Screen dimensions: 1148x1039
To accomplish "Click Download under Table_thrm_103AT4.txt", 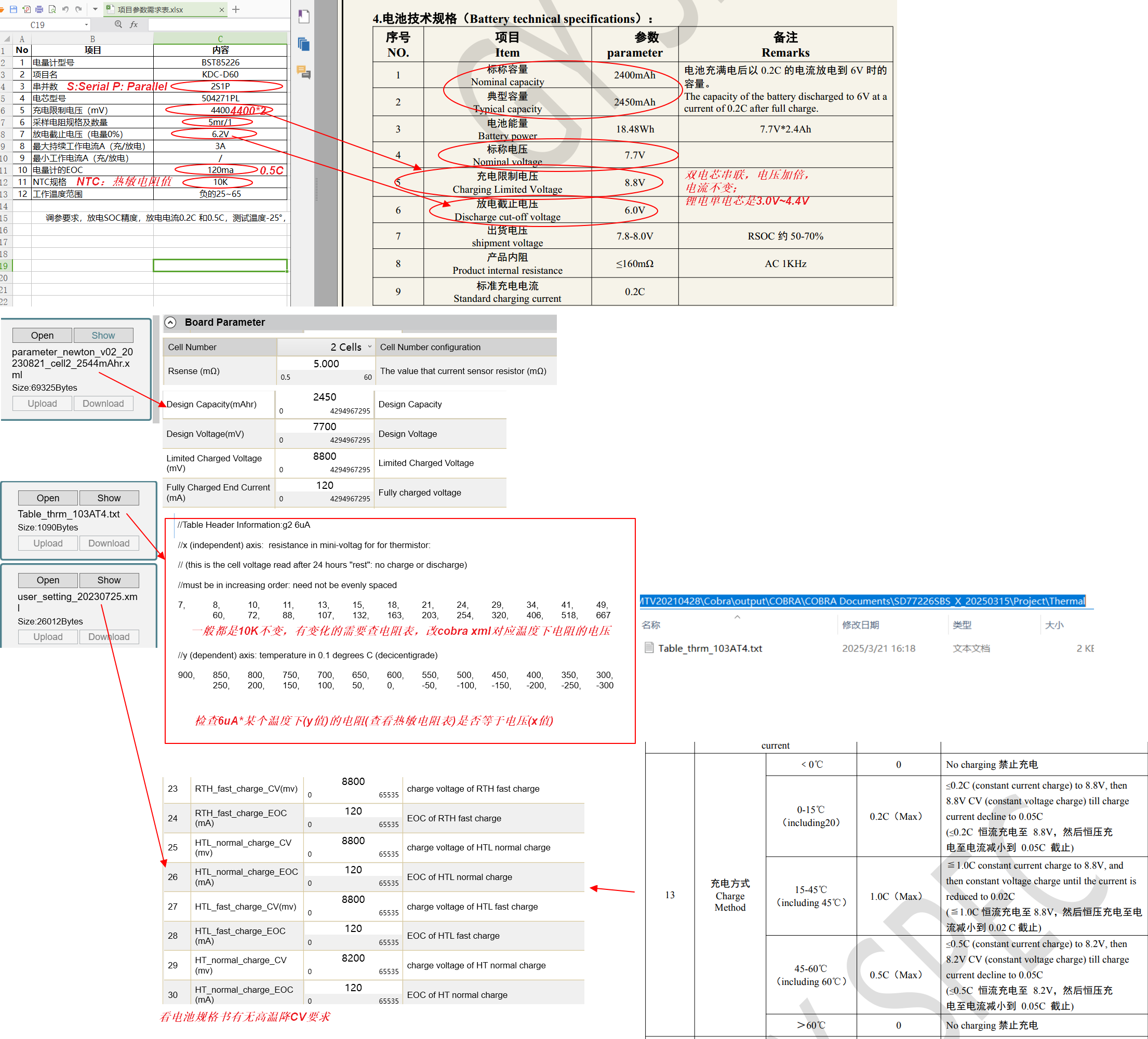I will point(109,543).
